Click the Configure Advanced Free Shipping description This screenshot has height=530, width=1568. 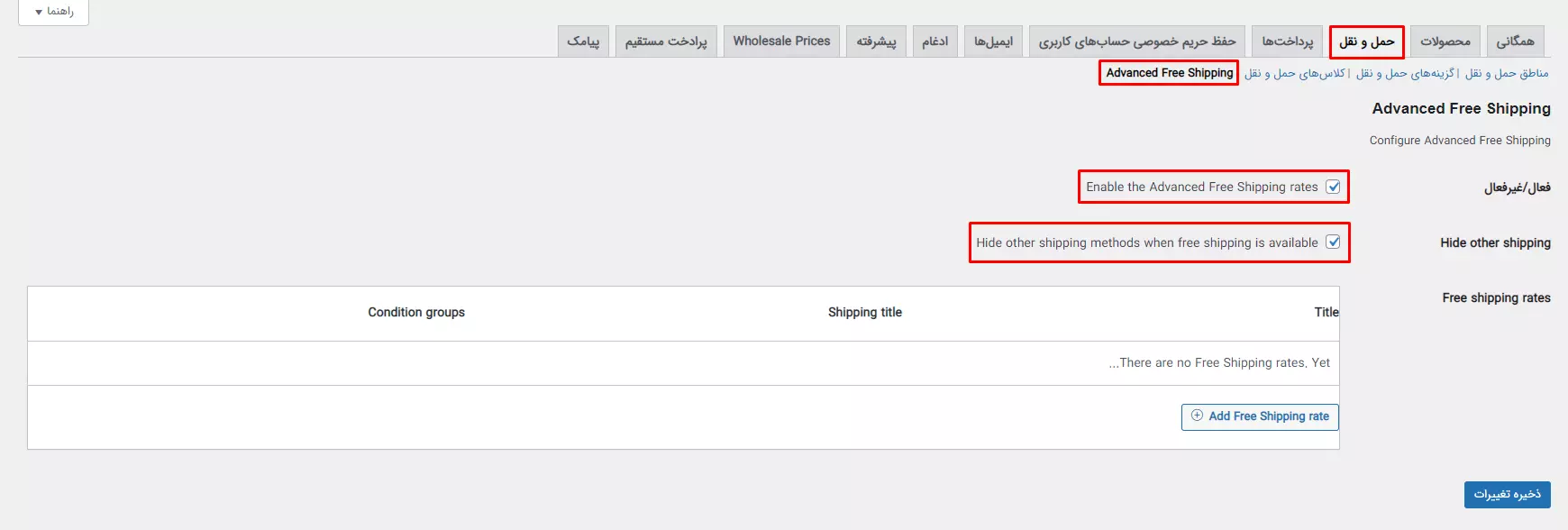[x=1460, y=140]
